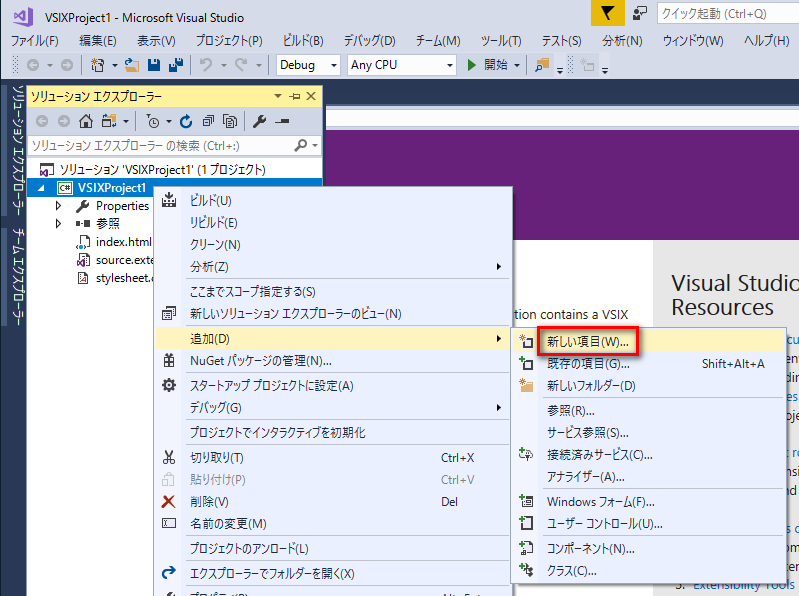The height and width of the screenshot is (596, 799).
Task: Choose 既存の項目(G)... in the submenu
Action: tap(649, 364)
